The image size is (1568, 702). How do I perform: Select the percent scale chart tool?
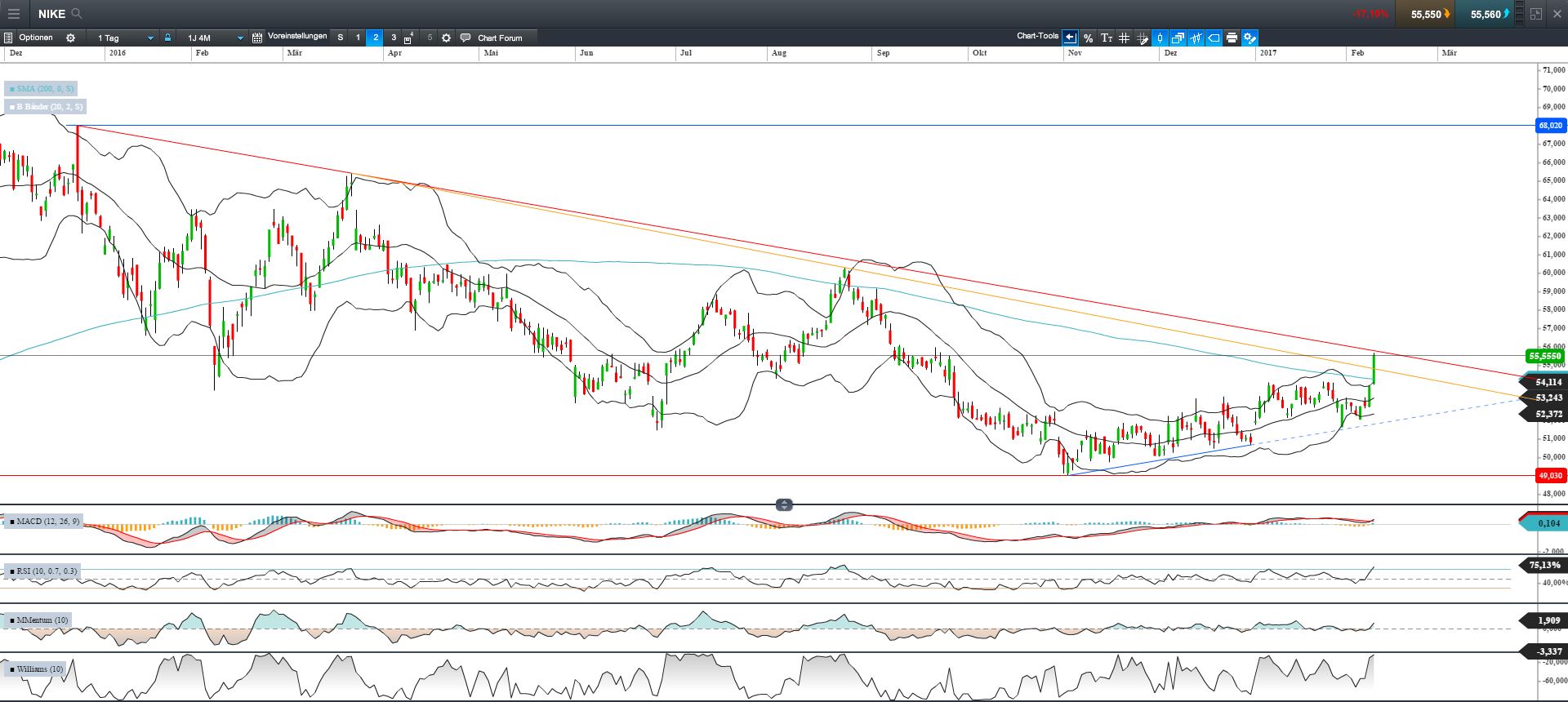(1088, 38)
